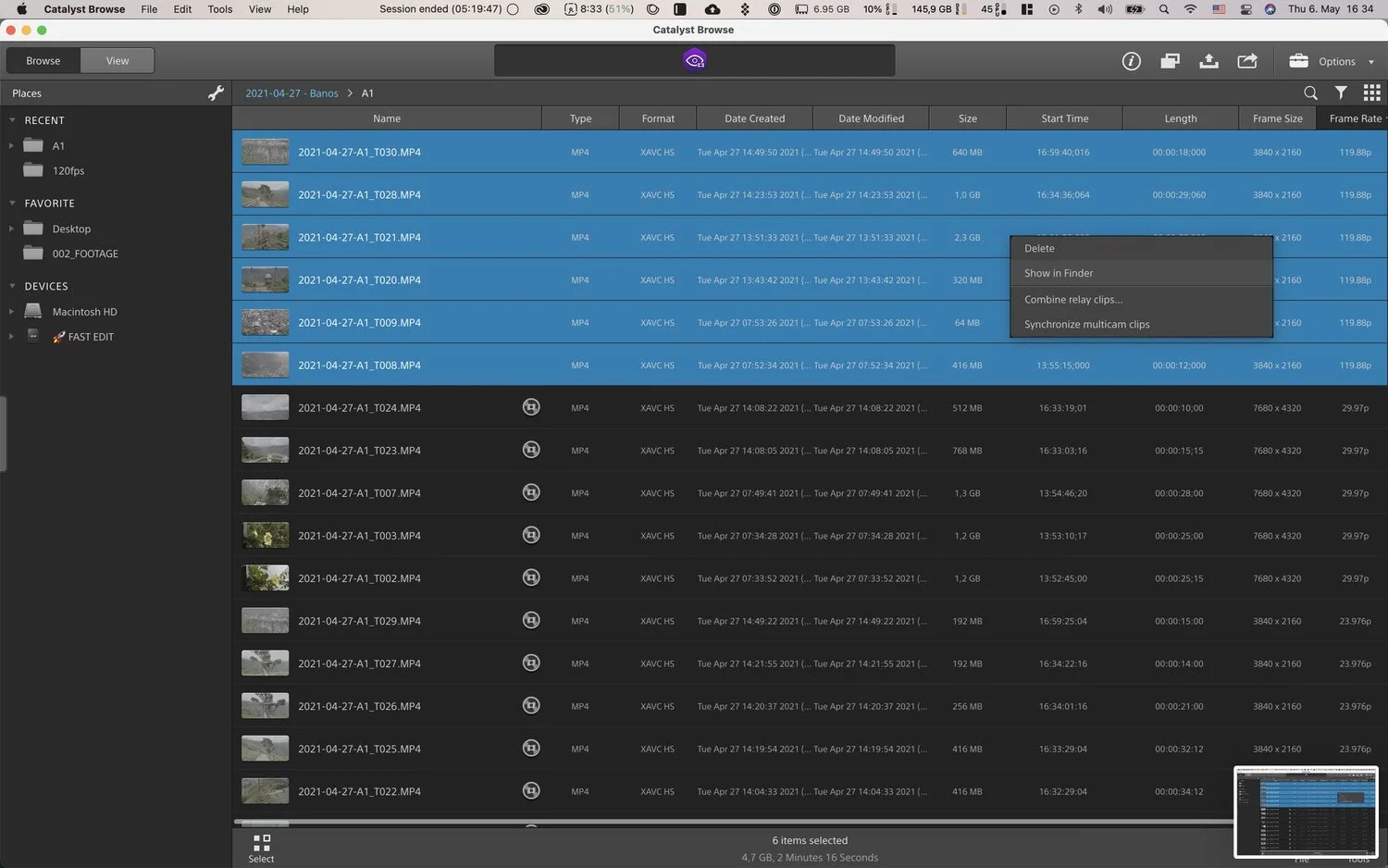Switch to View mode
Screen dimensions: 1388x868
[x=118, y=61]
